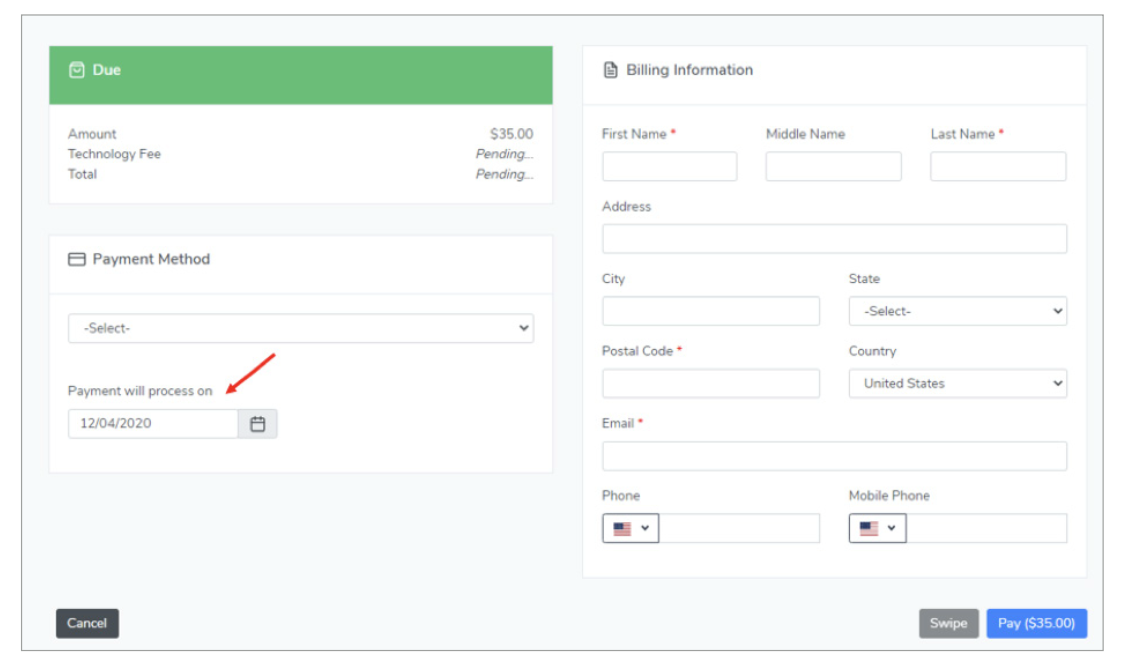The height and width of the screenshot is (670, 1126).
Task: Click the Pay ($35.00) button
Action: (1036, 623)
